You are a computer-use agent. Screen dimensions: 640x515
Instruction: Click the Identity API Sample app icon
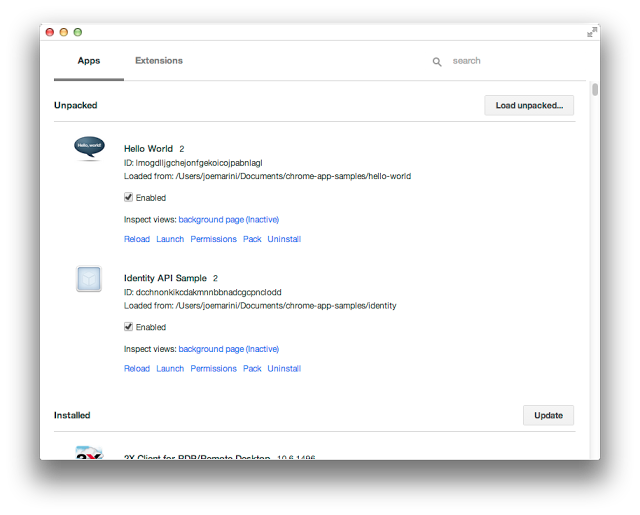coord(89,279)
